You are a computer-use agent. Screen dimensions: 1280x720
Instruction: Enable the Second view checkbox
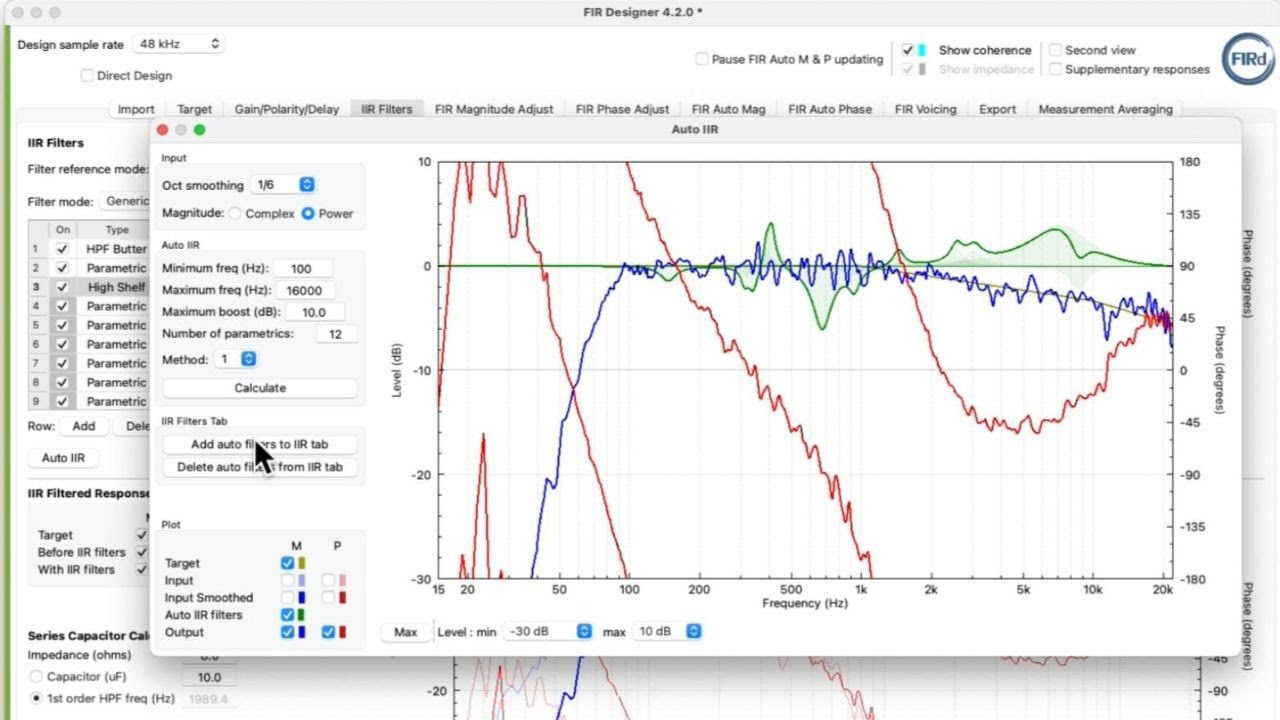[x=1055, y=50]
